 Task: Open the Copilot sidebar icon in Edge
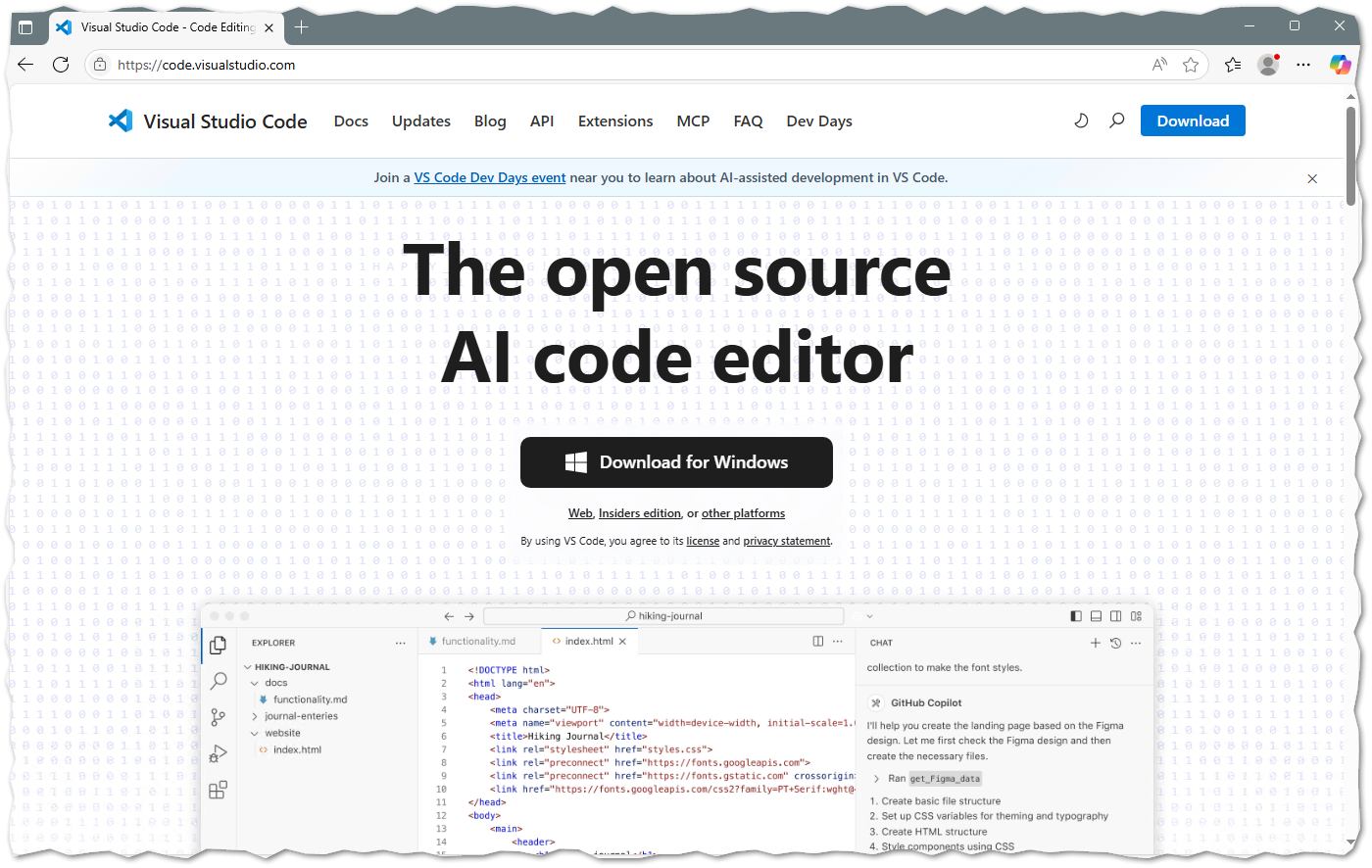1340,65
